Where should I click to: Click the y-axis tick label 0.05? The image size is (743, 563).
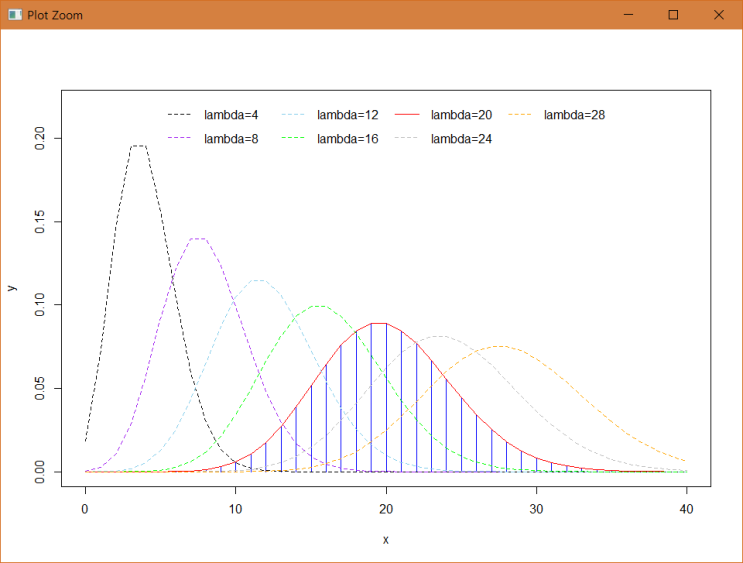pyautogui.click(x=40, y=389)
